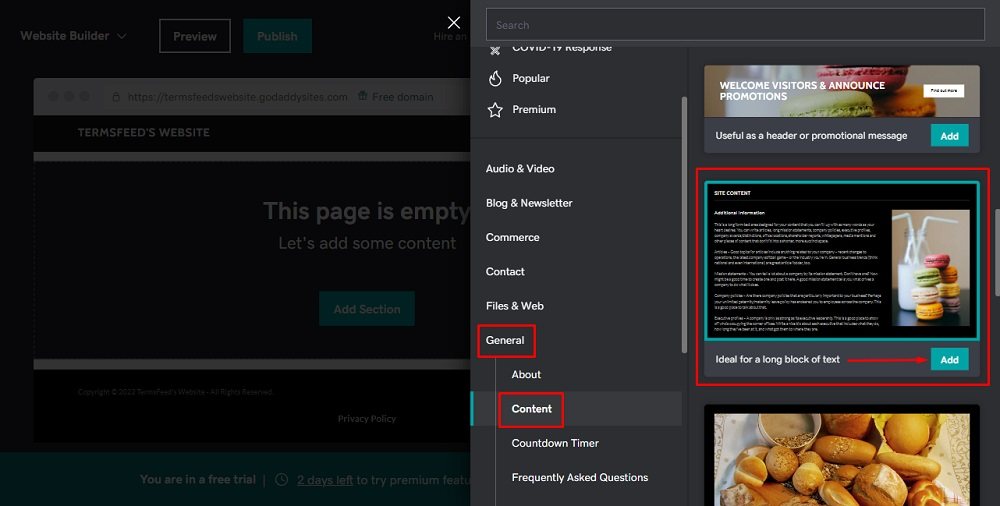Collapse the General category
1000x506 pixels.
[505, 340]
